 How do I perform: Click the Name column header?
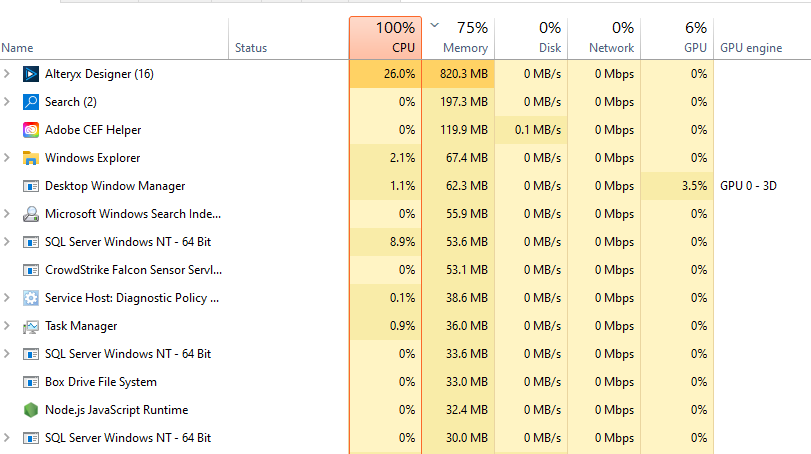click(x=18, y=47)
